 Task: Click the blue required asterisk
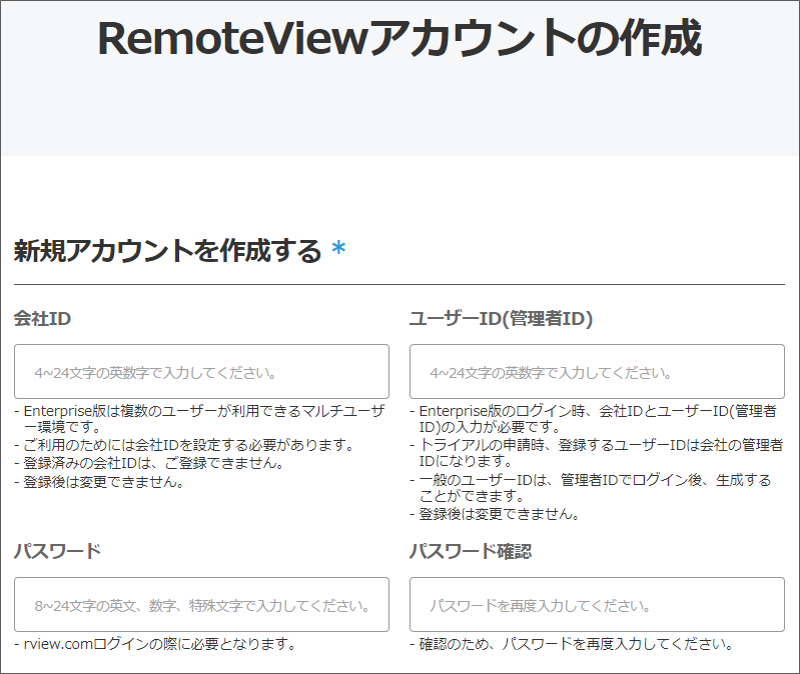click(x=339, y=248)
